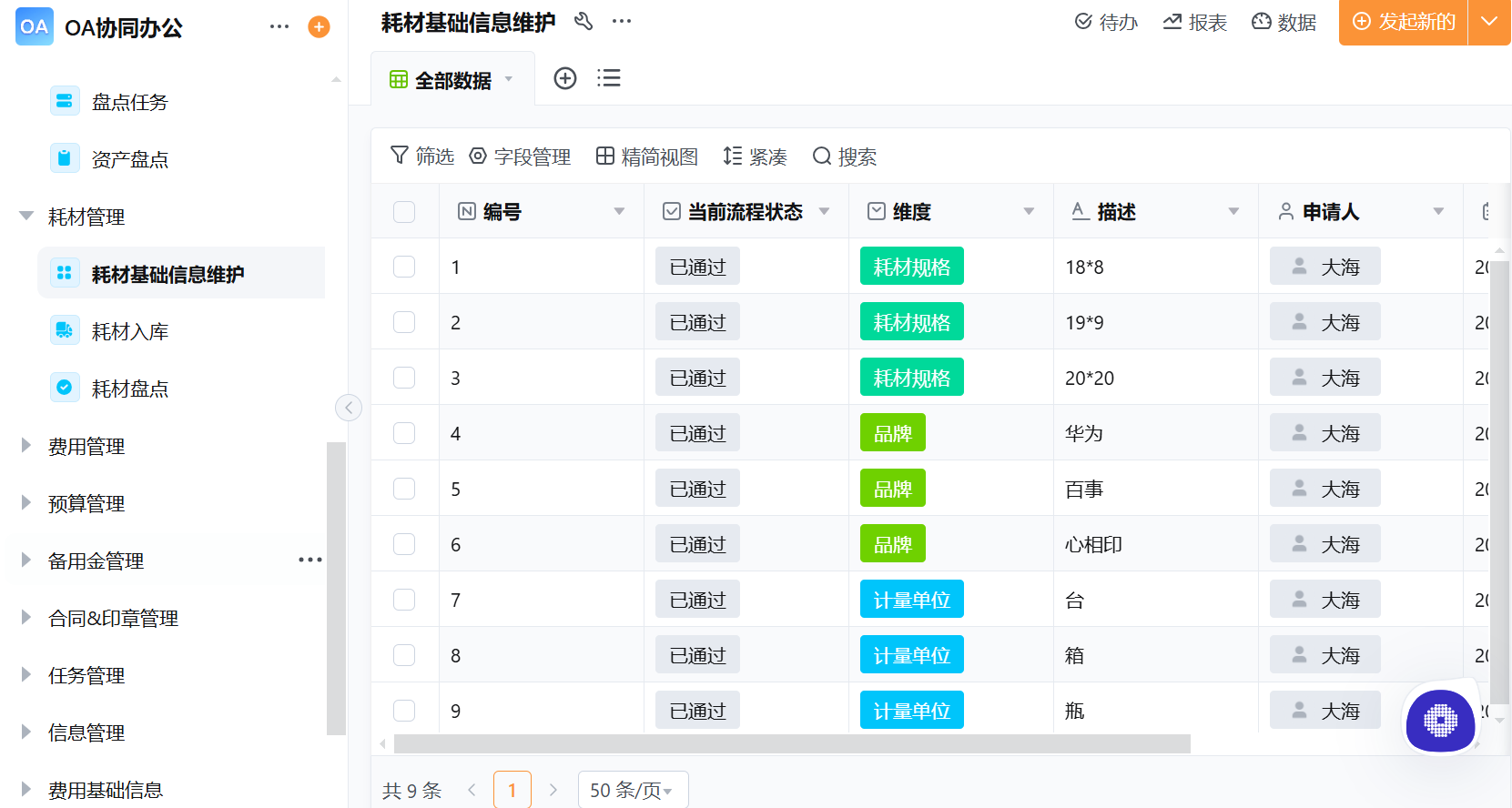
Task: Expand the 费用管理 tree group
Action: (x=26, y=445)
